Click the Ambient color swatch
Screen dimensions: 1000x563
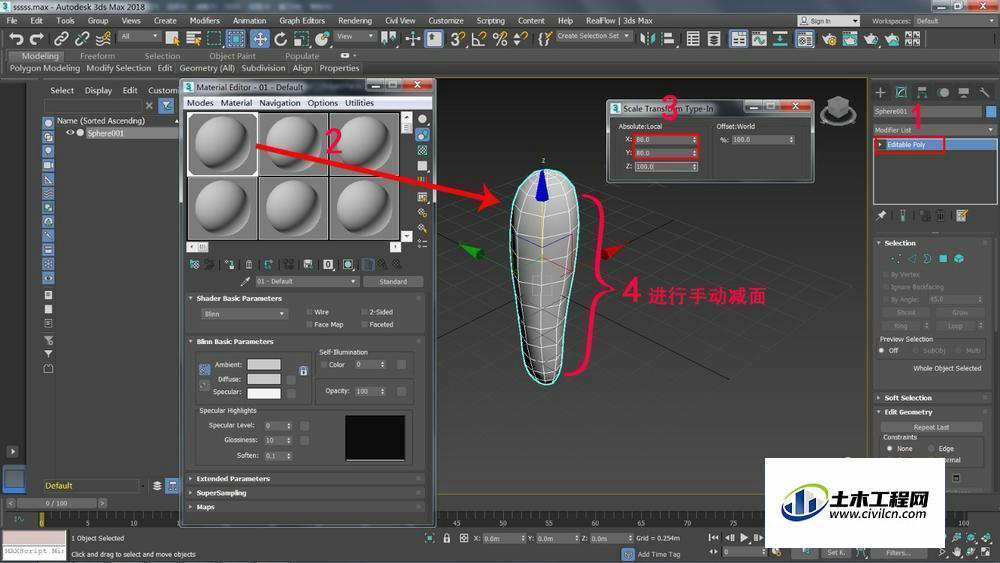264,365
